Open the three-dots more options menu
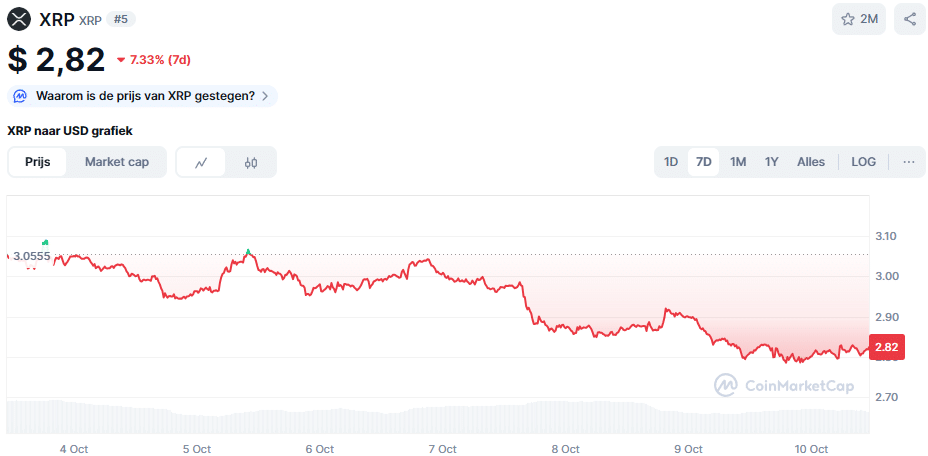 point(908,162)
